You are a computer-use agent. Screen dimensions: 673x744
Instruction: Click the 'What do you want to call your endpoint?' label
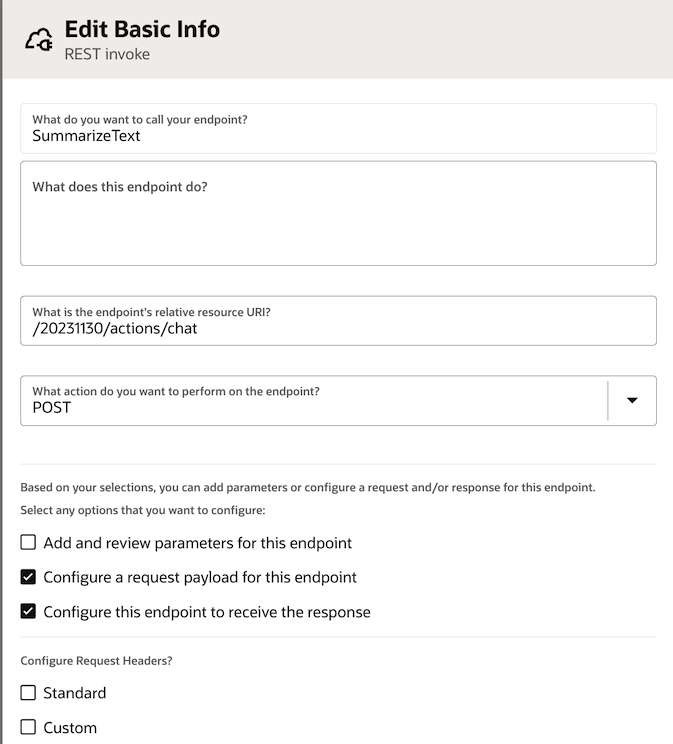click(x=140, y=119)
